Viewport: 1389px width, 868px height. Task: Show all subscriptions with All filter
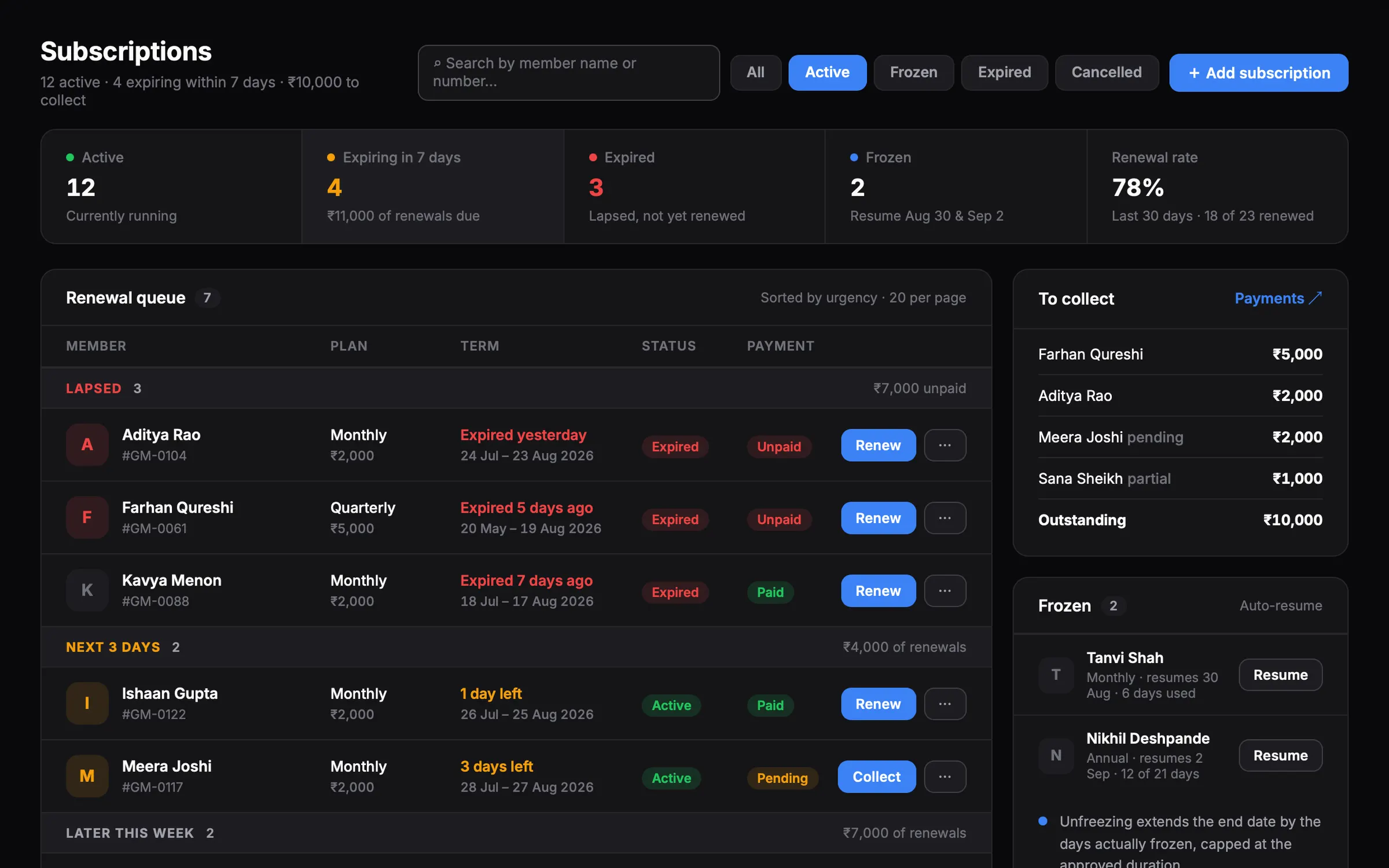(x=755, y=72)
